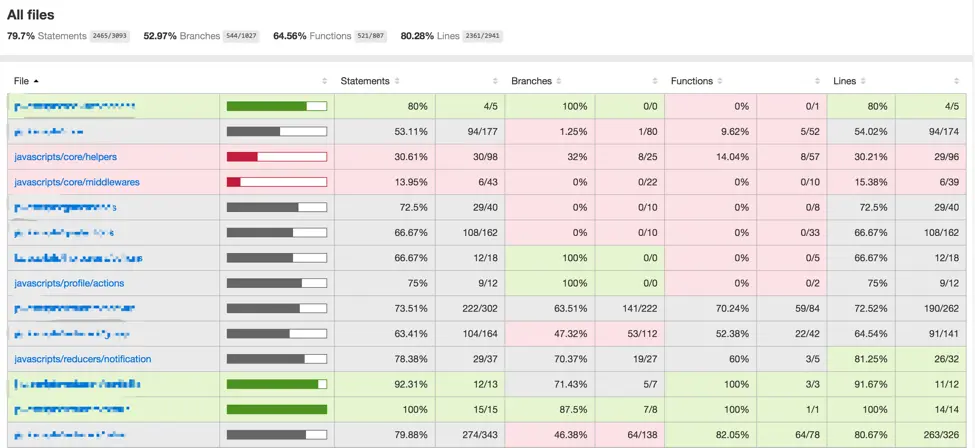The image size is (975, 448).
Task: Click the Branches column header
Action: [531, 82]
